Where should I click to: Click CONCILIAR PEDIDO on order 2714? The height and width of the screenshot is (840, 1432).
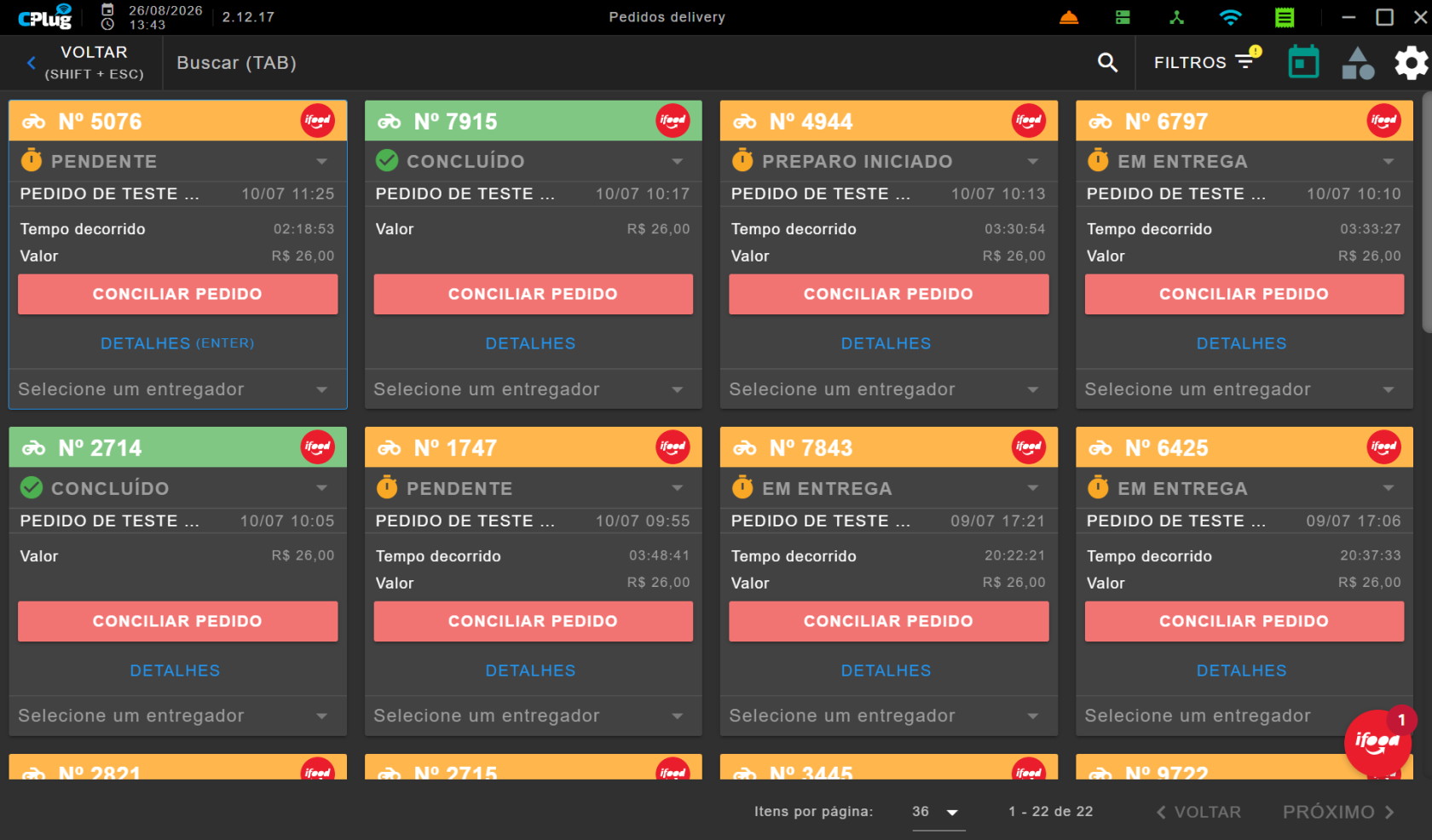177,621
